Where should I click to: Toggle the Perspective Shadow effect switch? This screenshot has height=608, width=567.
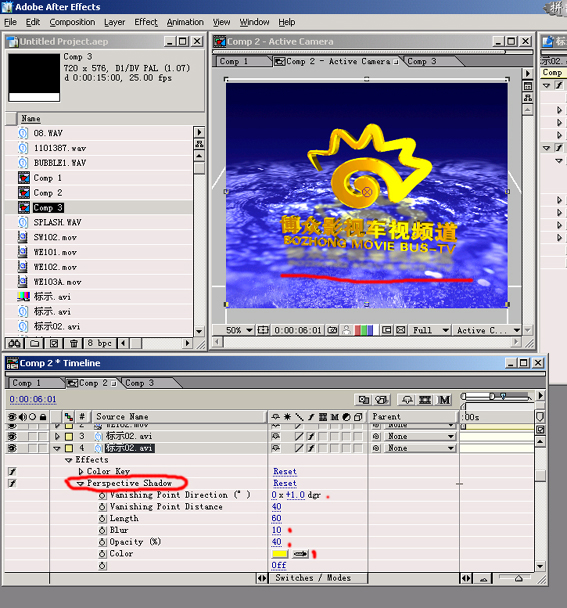pyautogui.click(x=12, y=484)
